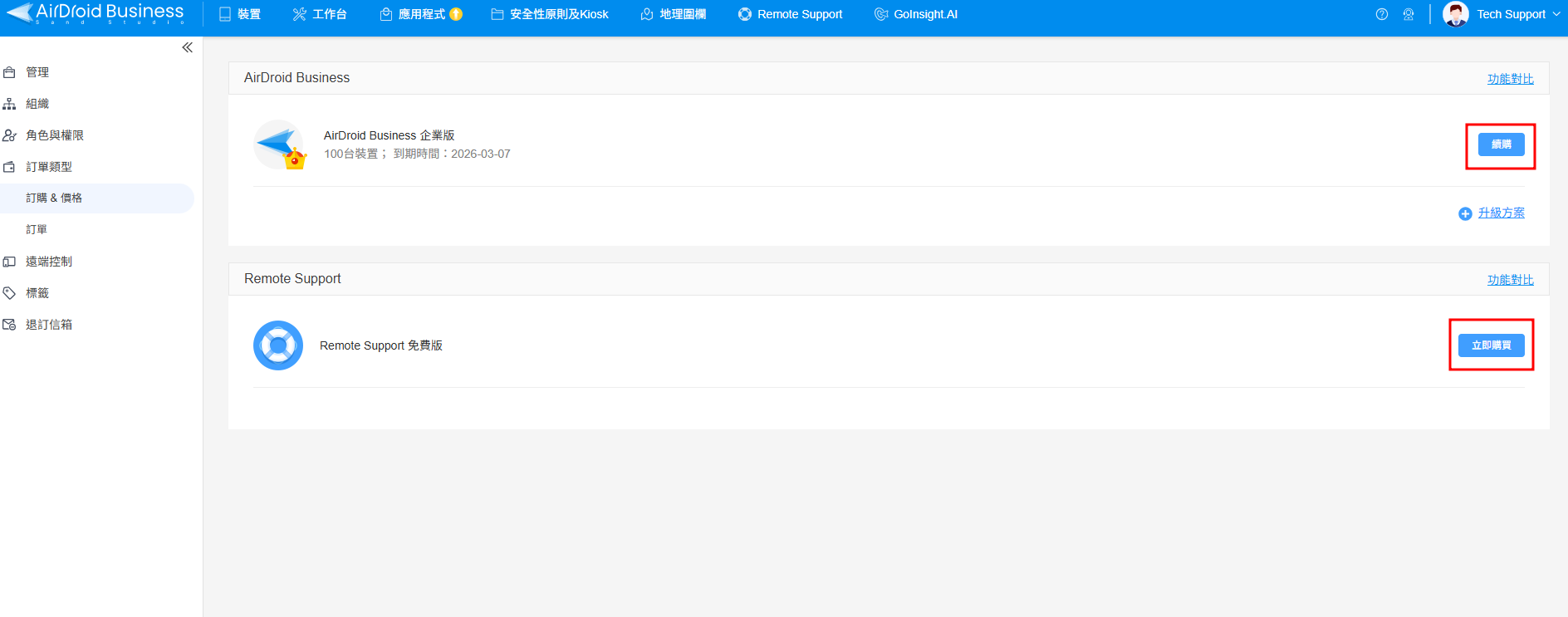
Task: Collapse the sidebar with double-chevron icon
Action: 188,47
